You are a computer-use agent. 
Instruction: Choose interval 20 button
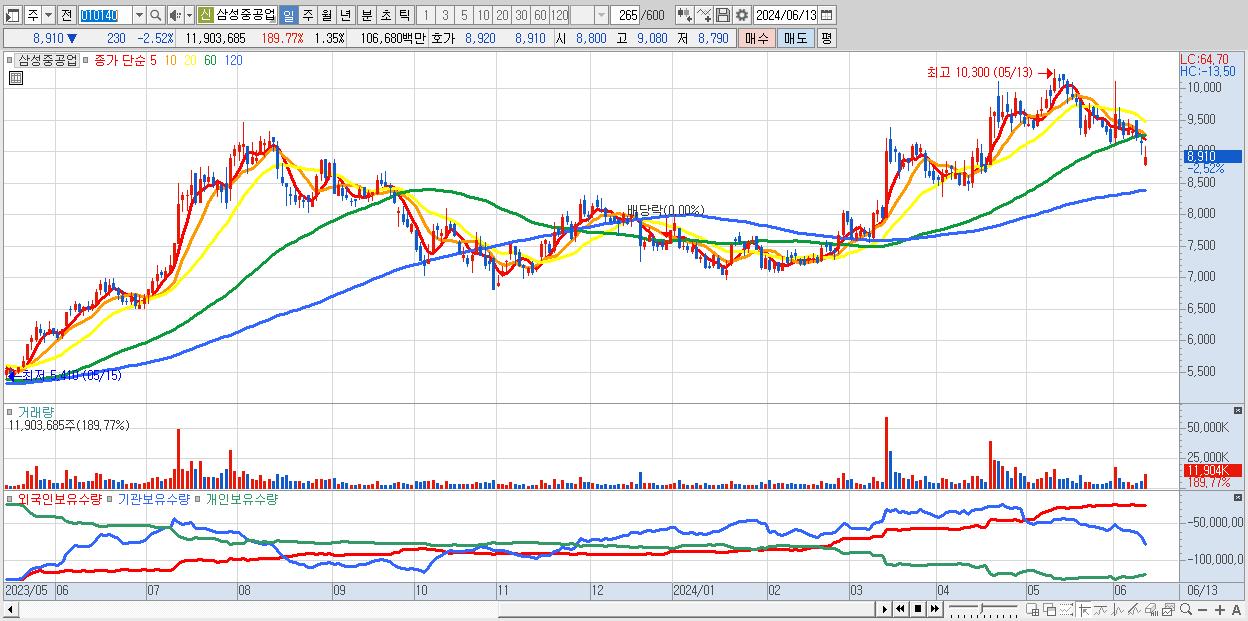click(502, 16)
